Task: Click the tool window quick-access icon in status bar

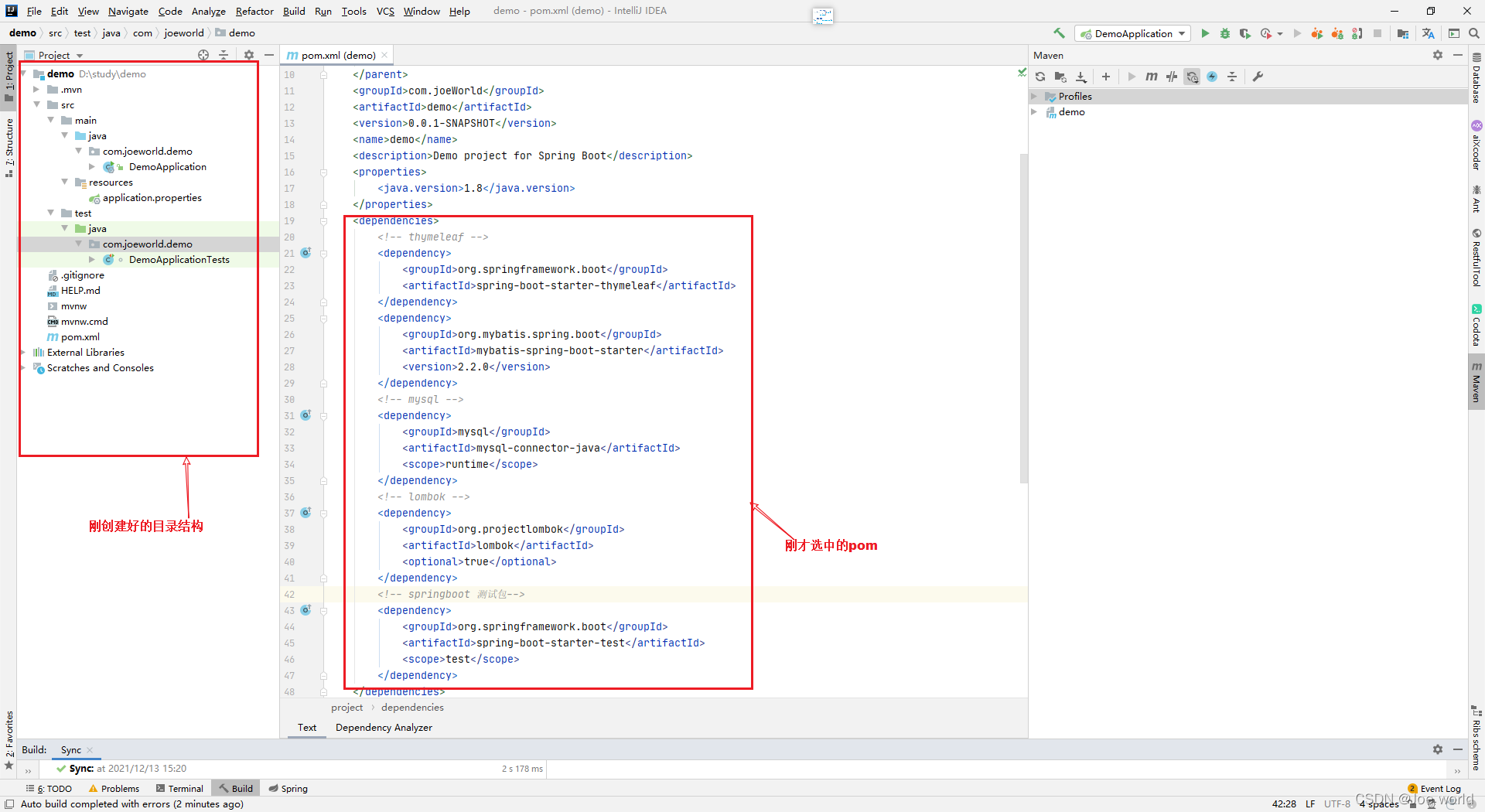Action: pyautogui.click(x=9, y=804)
